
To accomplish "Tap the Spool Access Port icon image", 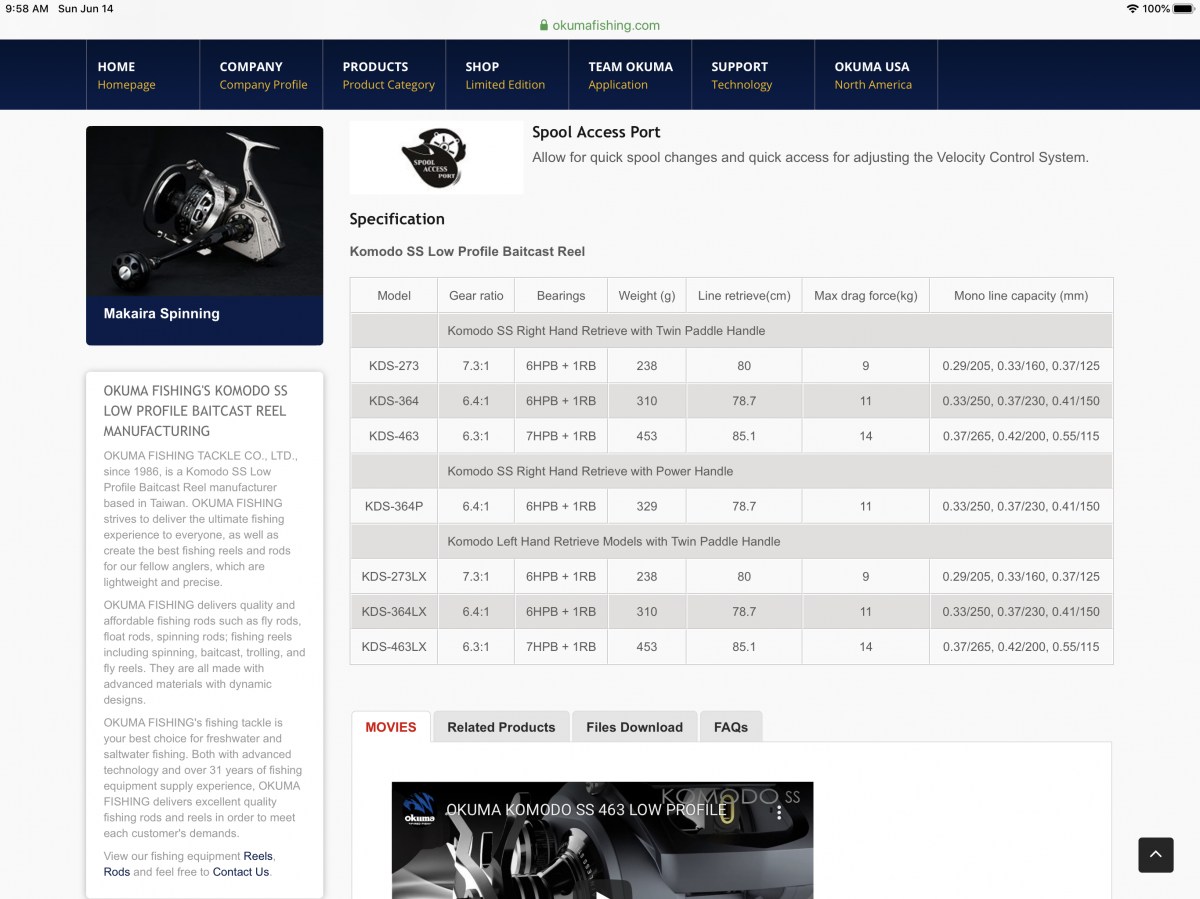I will (x=436, y=158).
